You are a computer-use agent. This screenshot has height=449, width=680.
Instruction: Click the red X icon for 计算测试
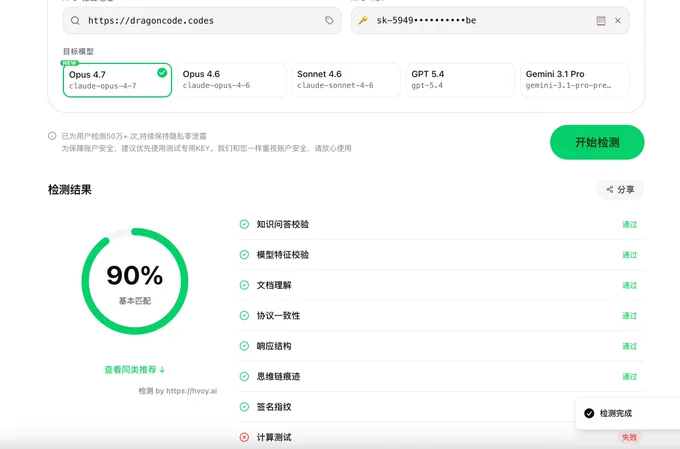(244, 437)
